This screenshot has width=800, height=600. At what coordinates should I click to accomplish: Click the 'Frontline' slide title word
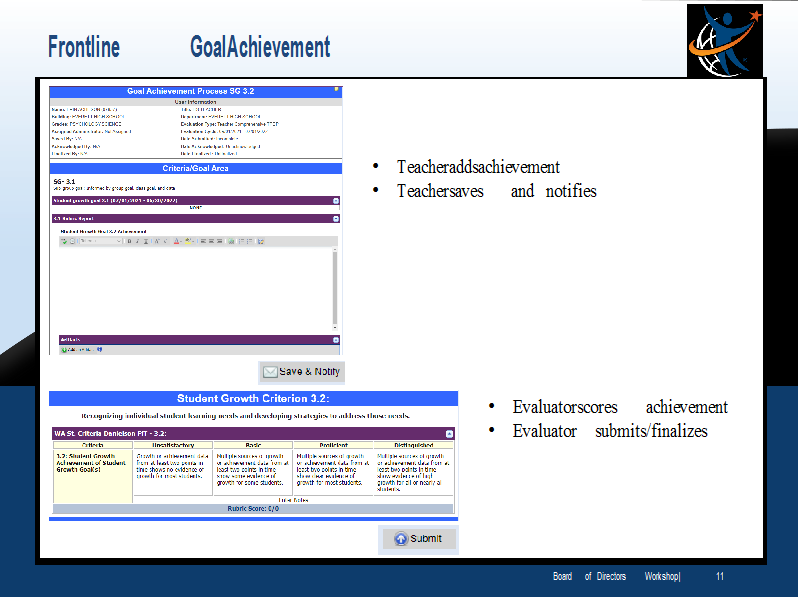[x=84, y=47]
